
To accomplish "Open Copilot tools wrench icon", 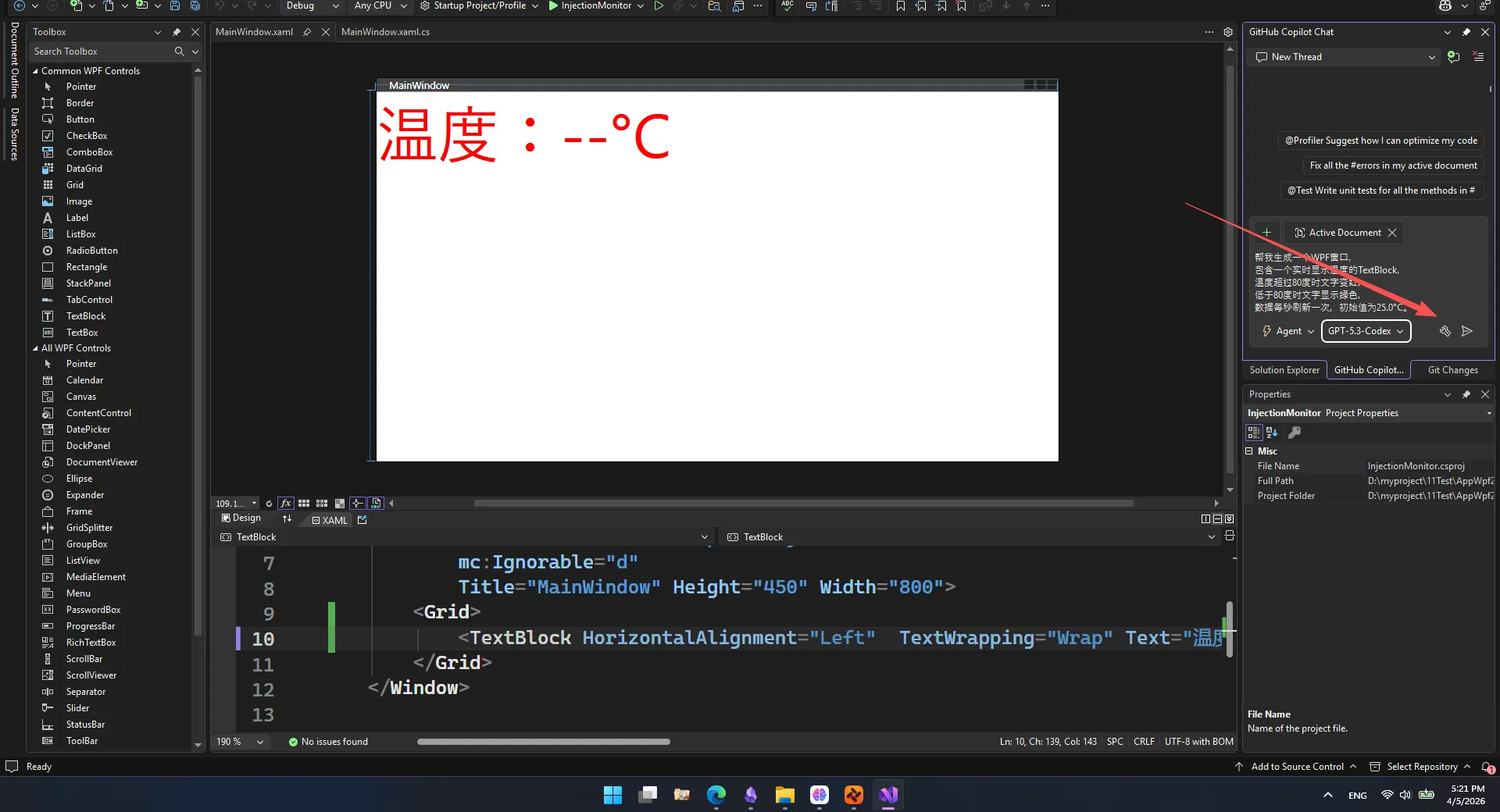I will (1445, 331).
